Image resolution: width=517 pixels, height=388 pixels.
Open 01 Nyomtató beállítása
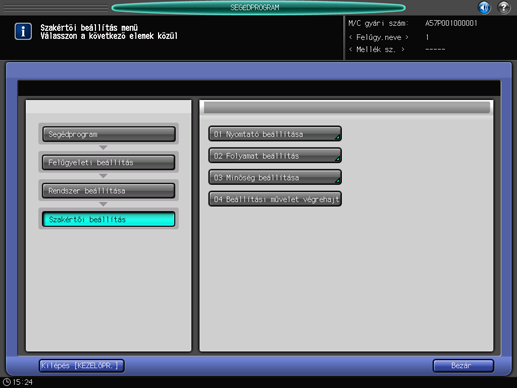275,134
